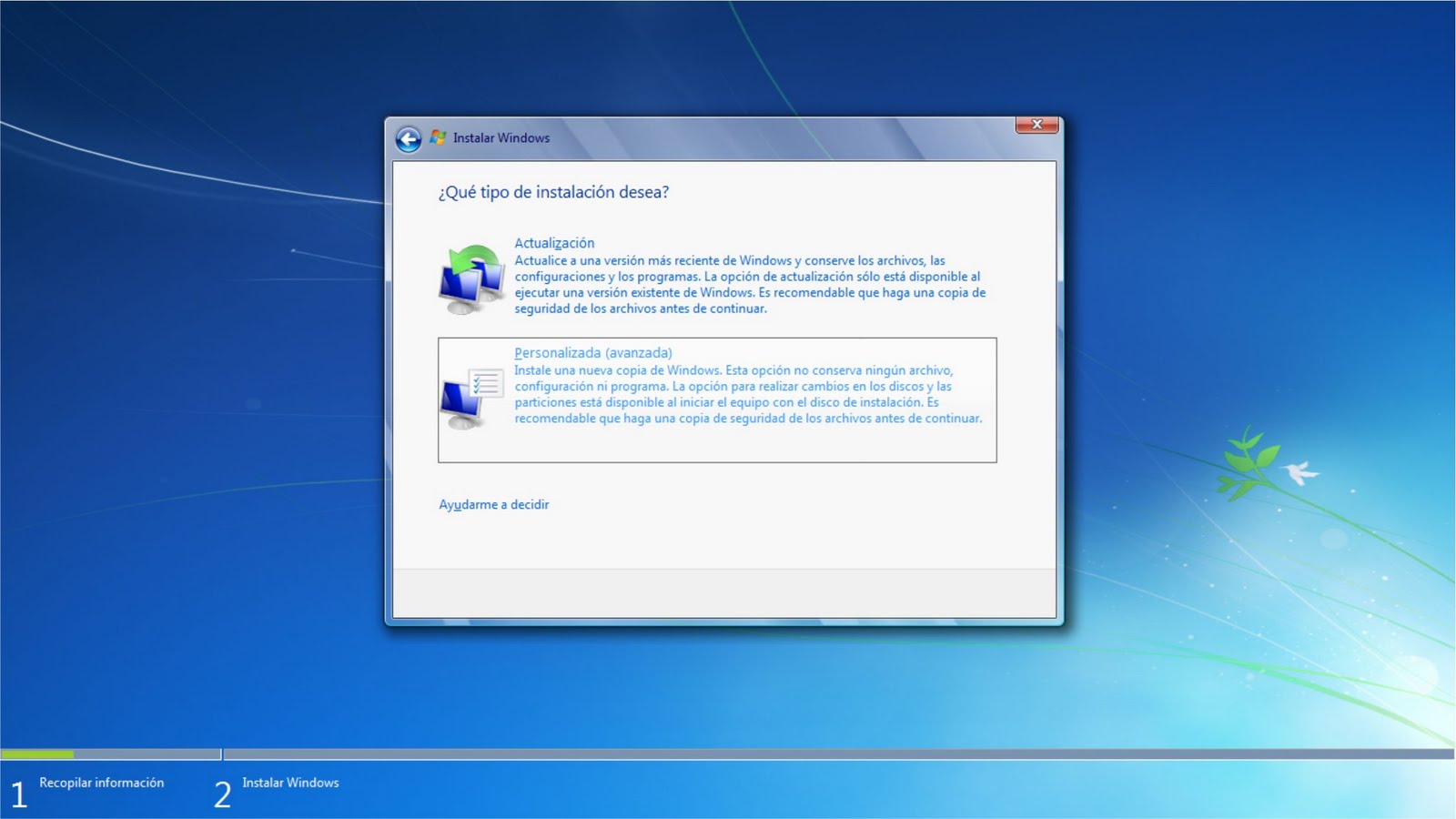Click the Instalar Windows title bar icon area

point(439,136)
